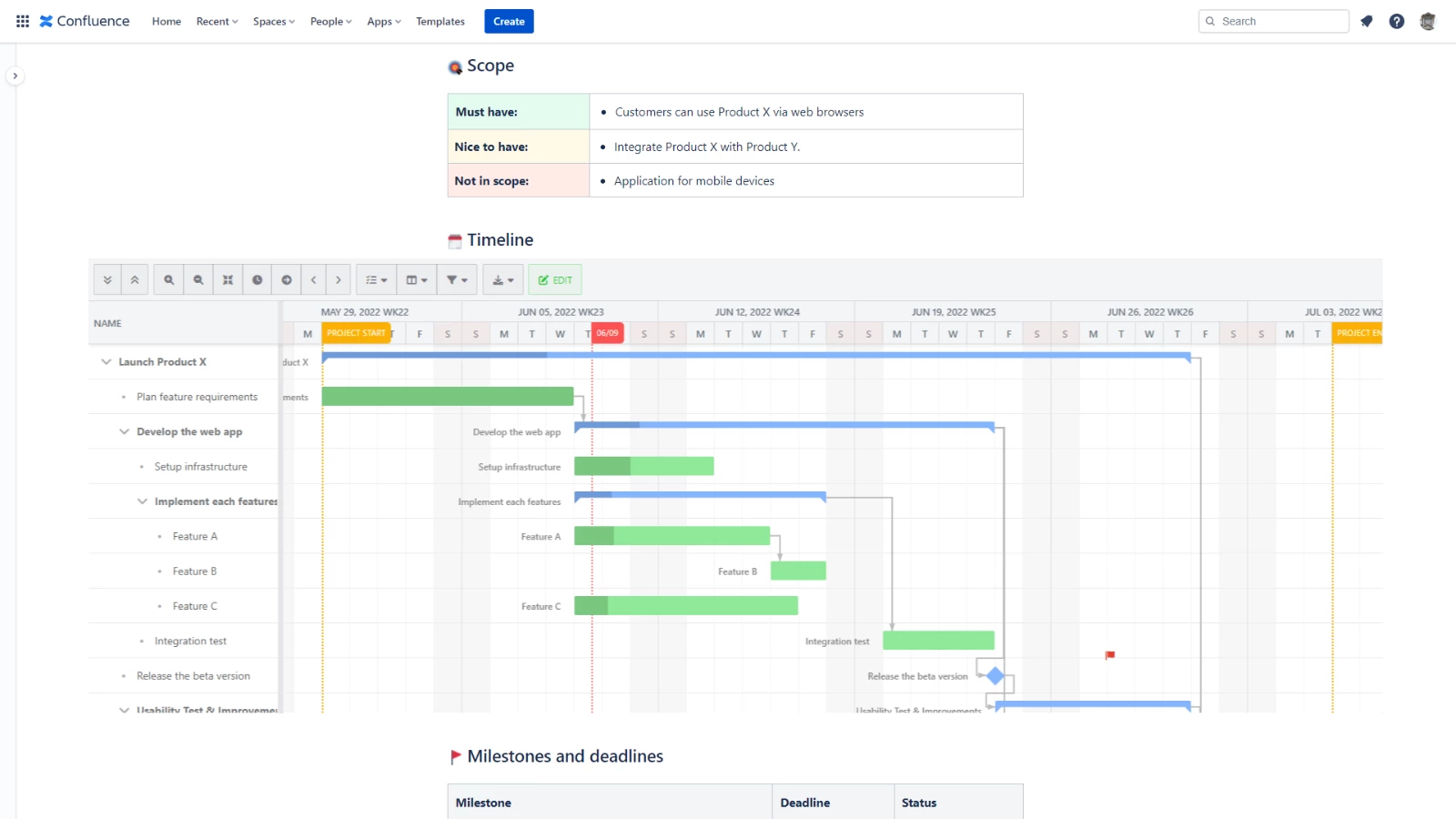Viewport: 1456px width, 819px height.
Task: Collapse all rows in the Gantt chart
Action: click(x=135, y=279)
